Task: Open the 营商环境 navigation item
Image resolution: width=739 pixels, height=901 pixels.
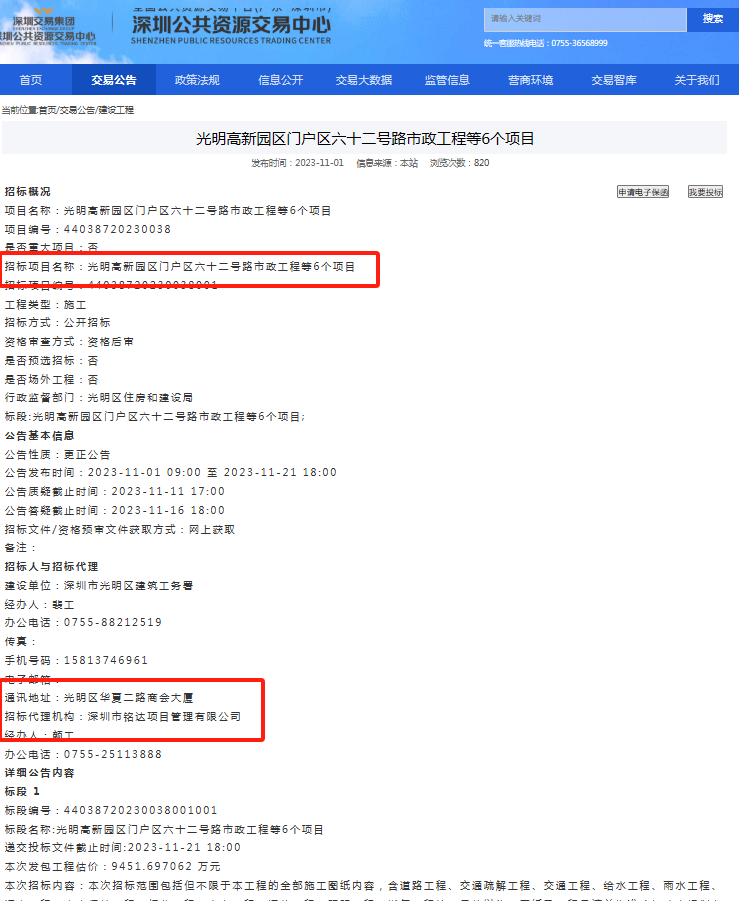Action: pos(530,80)
